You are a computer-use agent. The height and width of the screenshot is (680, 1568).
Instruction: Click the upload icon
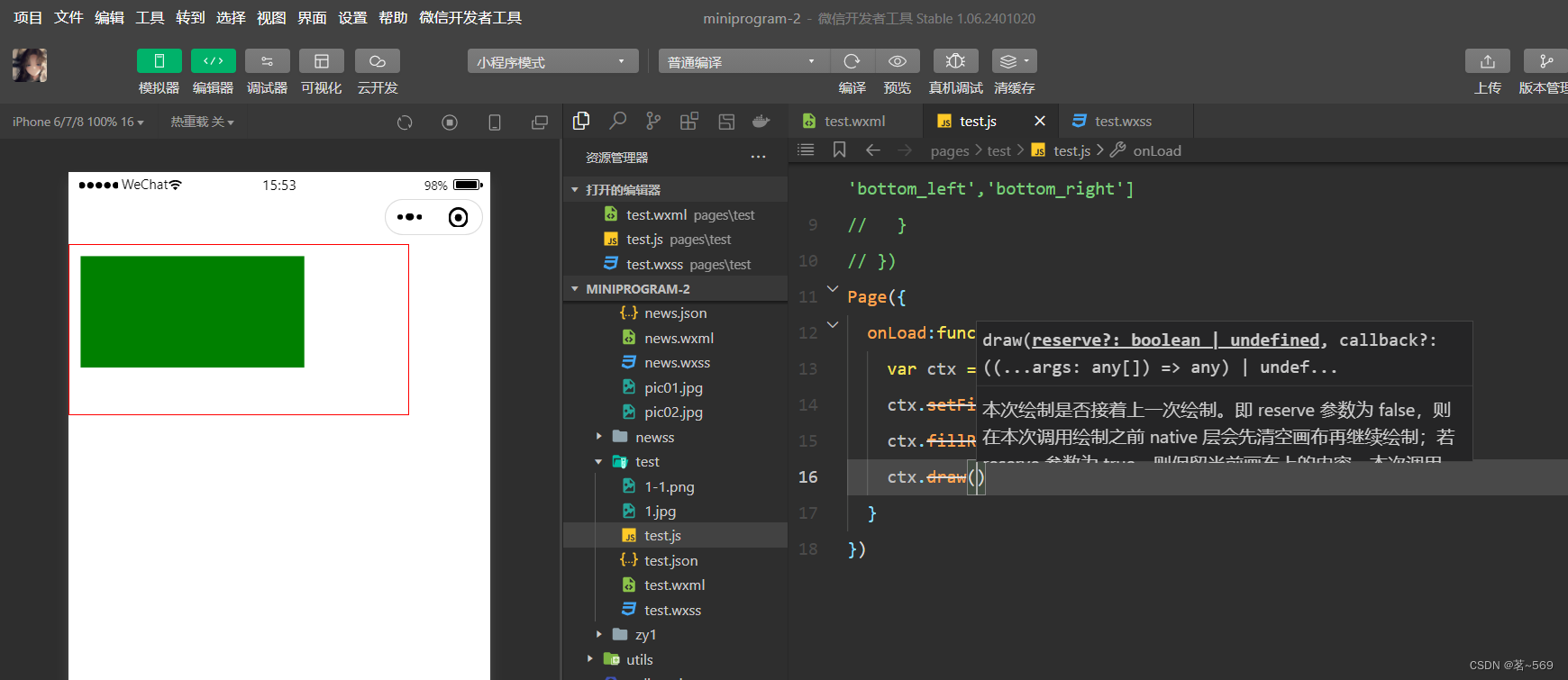pyautogui.click(x=1488, y=61)
